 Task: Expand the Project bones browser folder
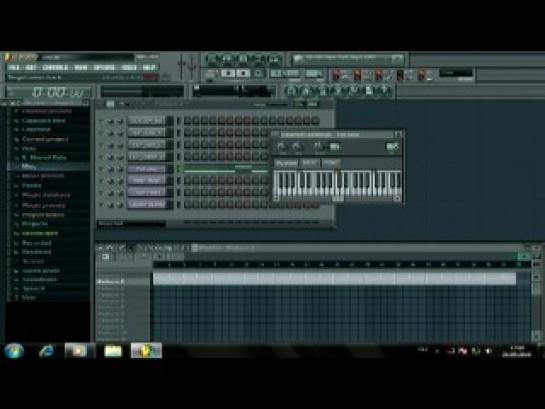(x=43, y=215)
